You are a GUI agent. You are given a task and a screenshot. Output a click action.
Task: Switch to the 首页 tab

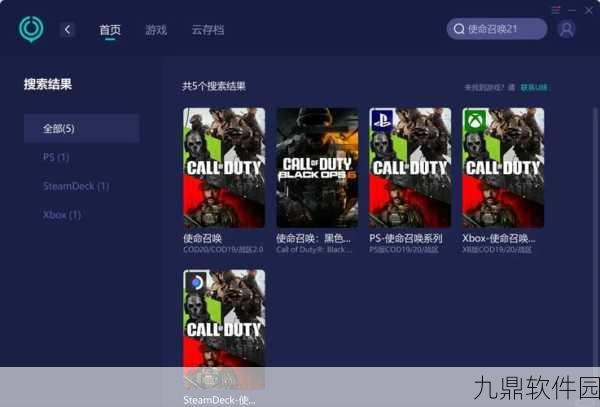(x=110, y=29)
